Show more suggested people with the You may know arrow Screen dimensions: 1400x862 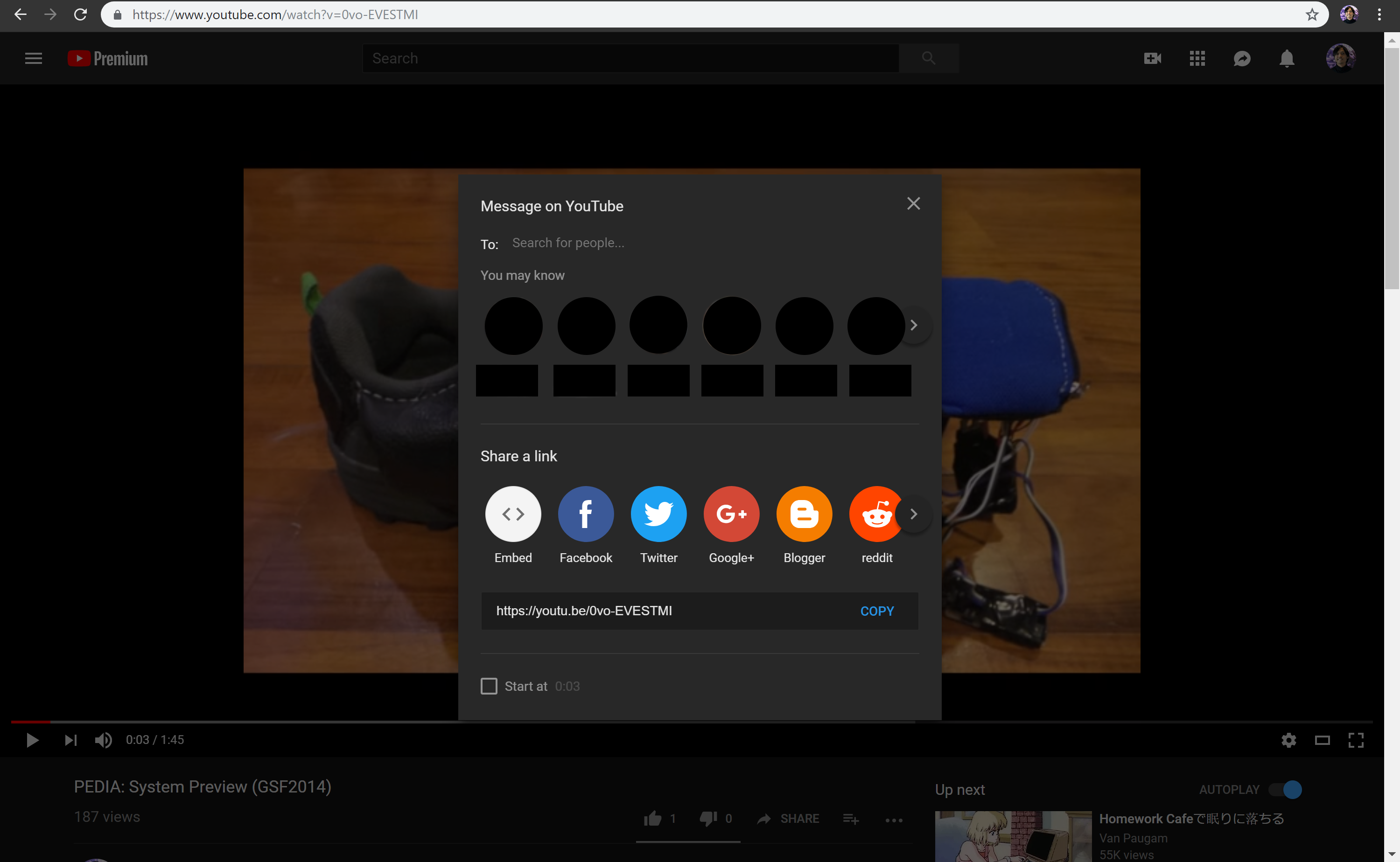click(x=914, y=325)
